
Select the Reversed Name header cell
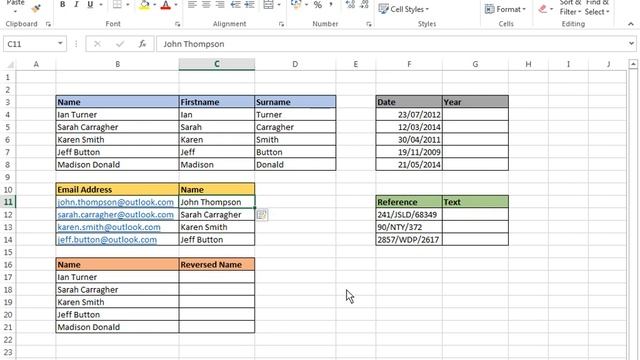[x=217, y=264]
